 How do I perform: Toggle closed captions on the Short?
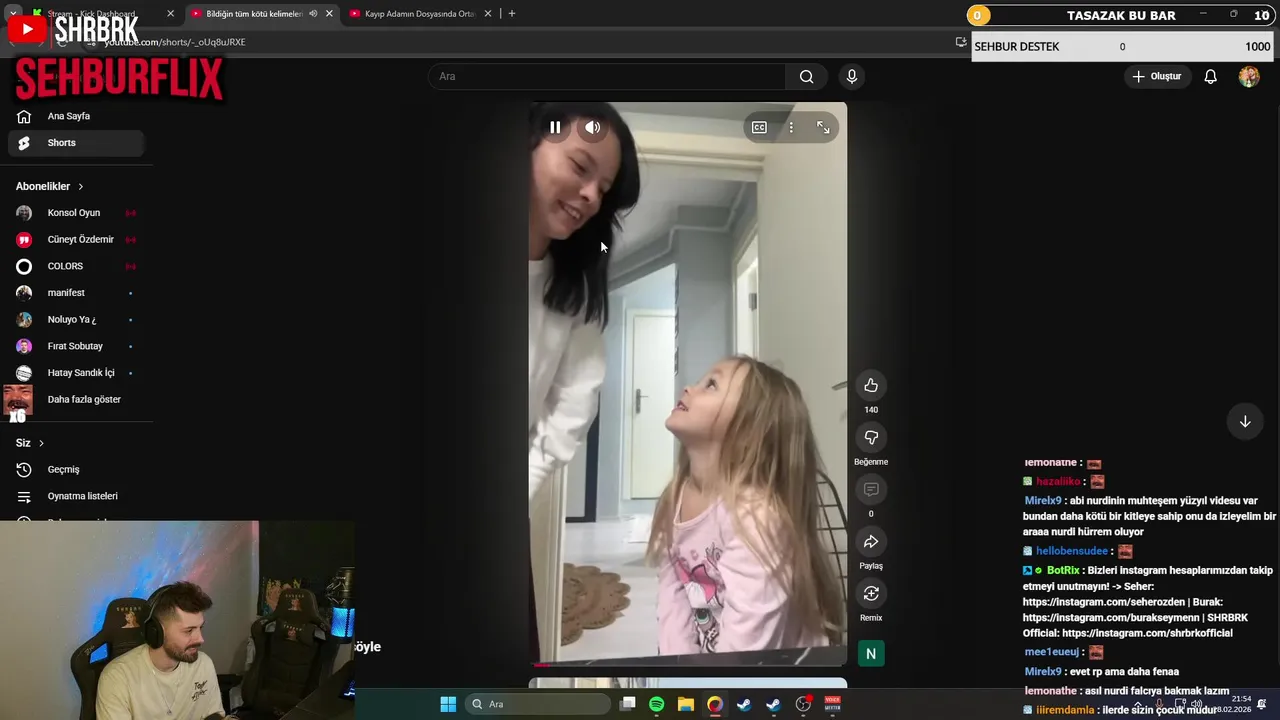[x=759, y=127]
